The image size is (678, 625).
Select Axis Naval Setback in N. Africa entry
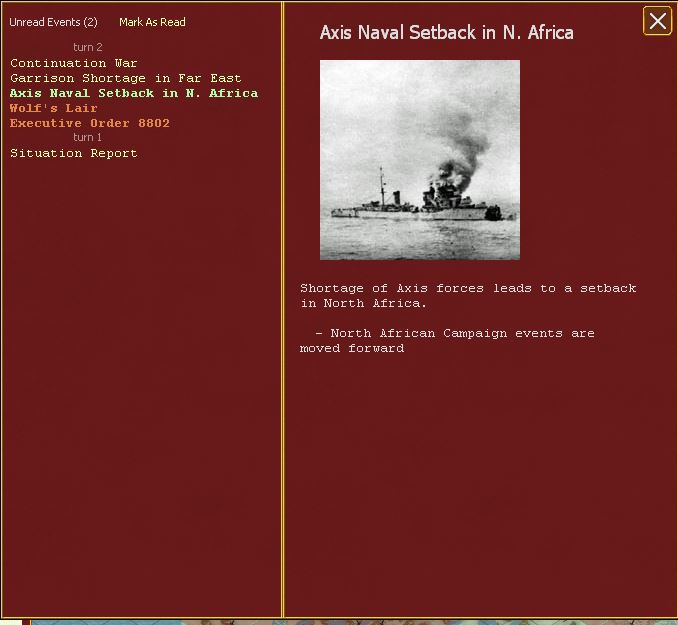(x=134, y=93)
